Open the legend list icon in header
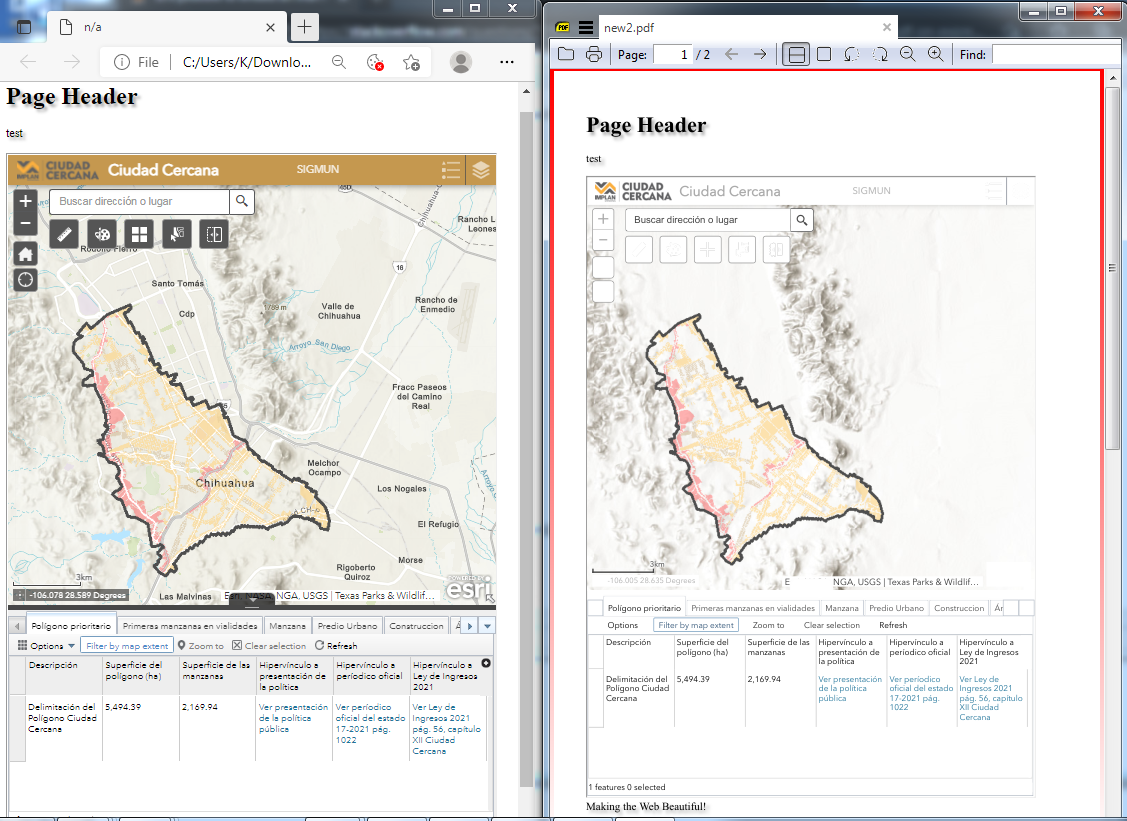The width and height of the screenshot is (1127, 821). [x=451, y=170]
